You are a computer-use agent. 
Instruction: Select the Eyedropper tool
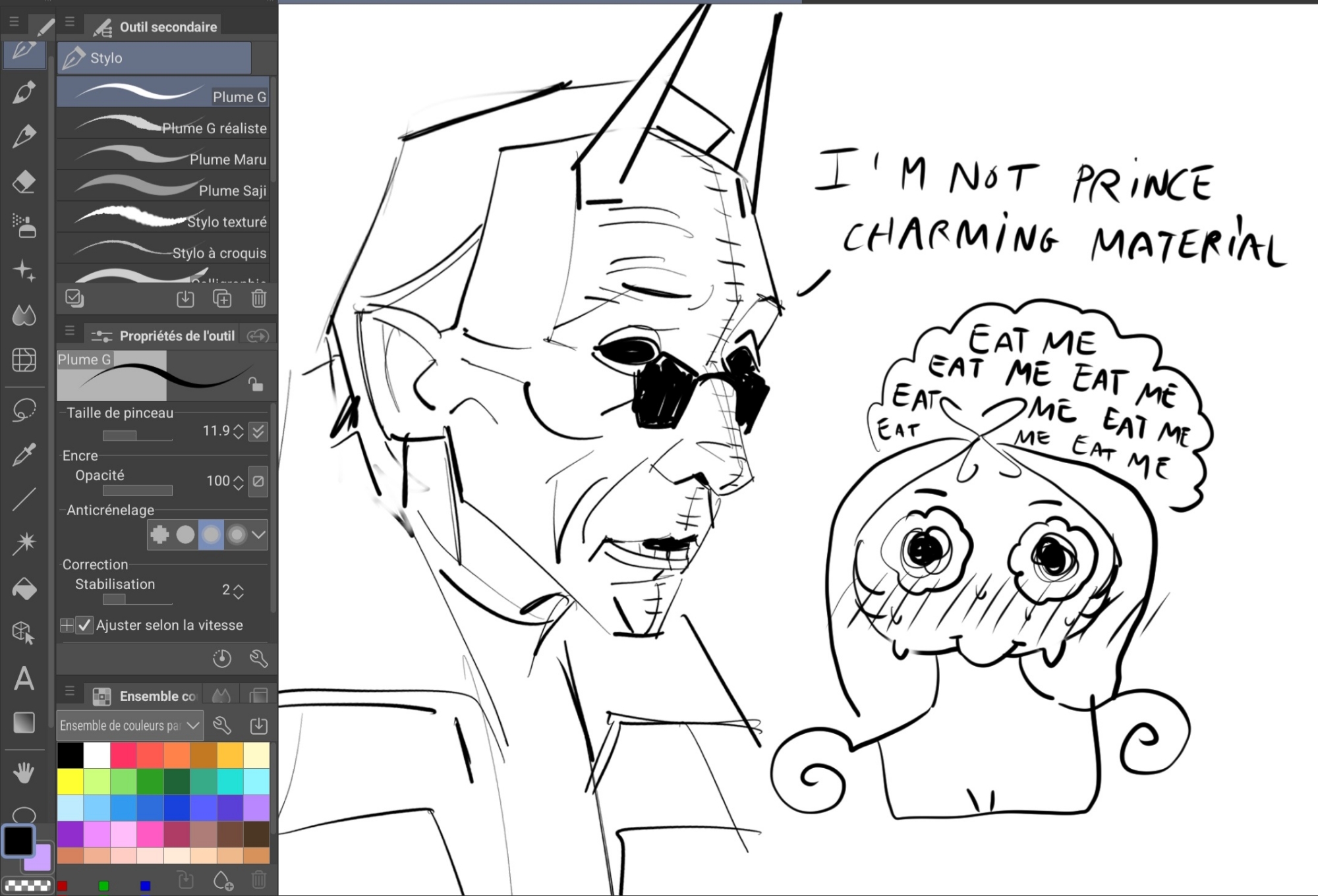[x=24, y=455]
